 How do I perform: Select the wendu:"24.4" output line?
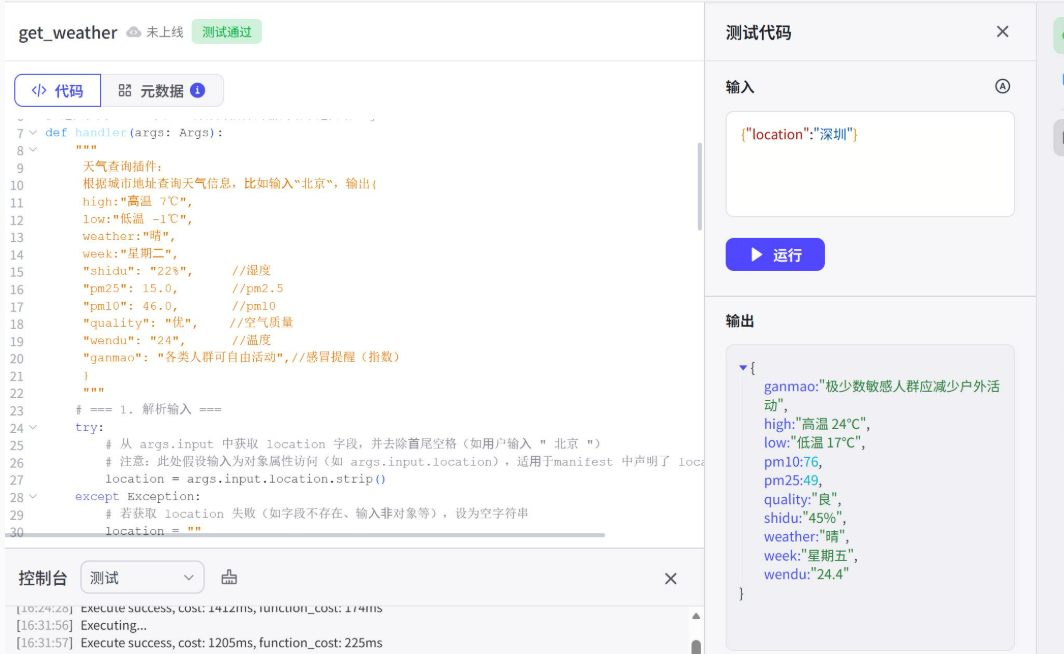(806, 575)
